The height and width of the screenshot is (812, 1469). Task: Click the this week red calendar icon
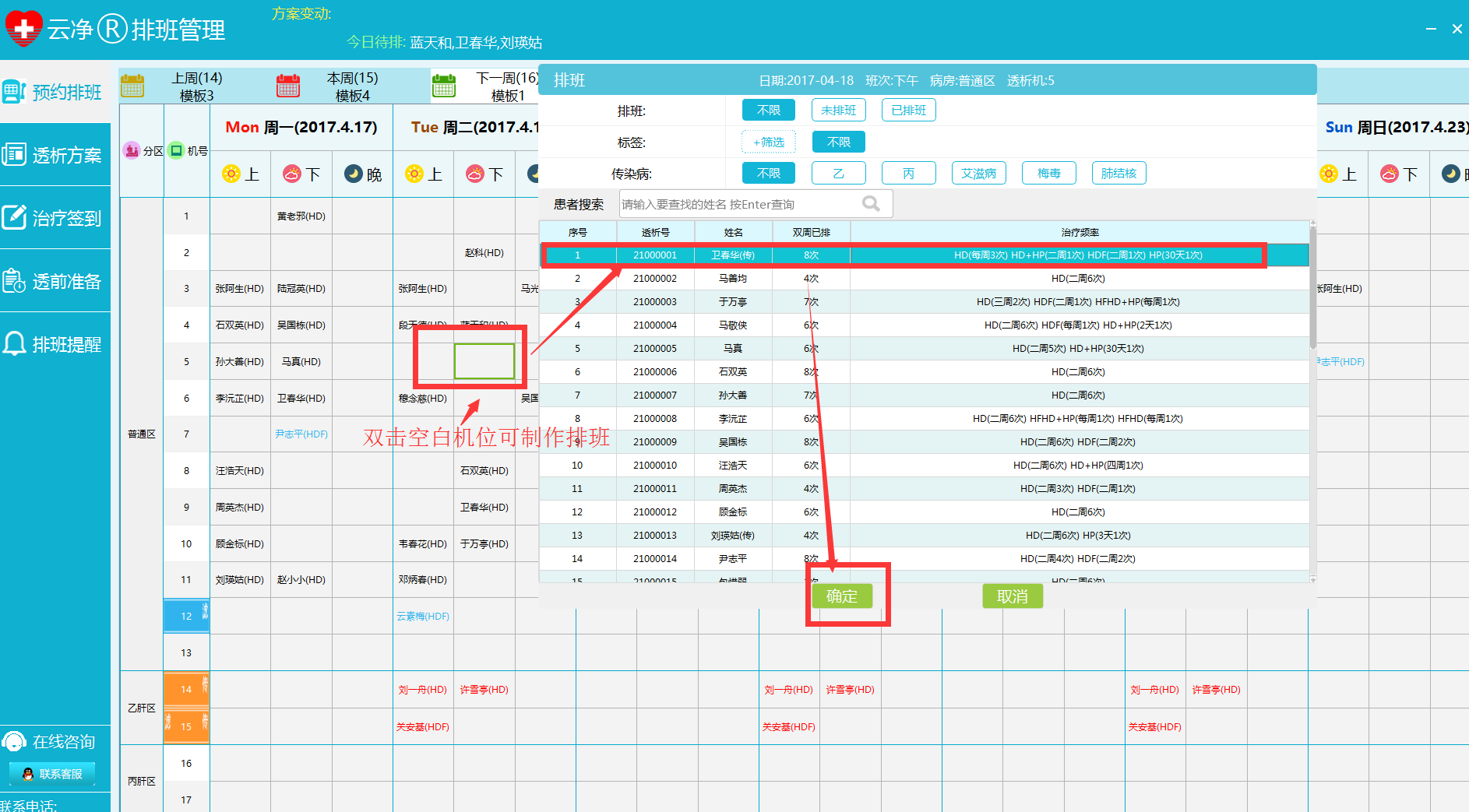coord(288,86)
